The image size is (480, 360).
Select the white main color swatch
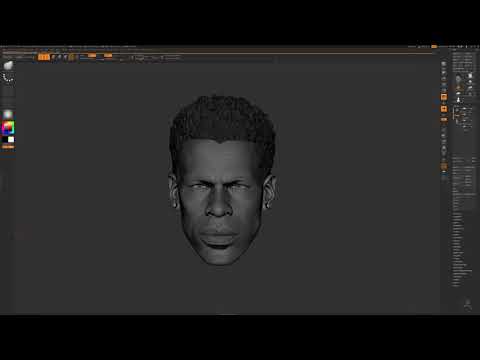(x=11, y=139)
